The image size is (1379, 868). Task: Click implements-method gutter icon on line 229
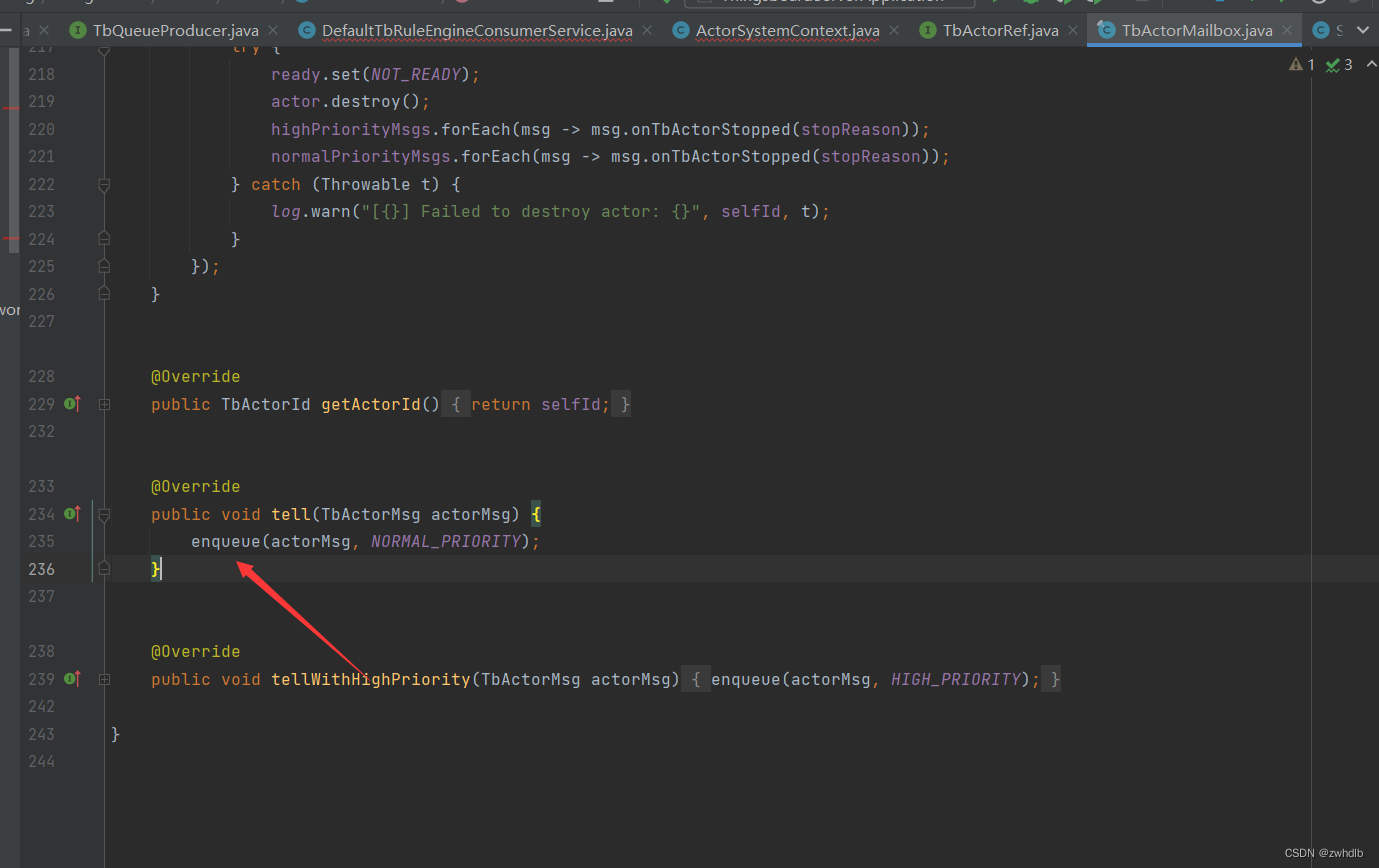(x=72, y=404)
